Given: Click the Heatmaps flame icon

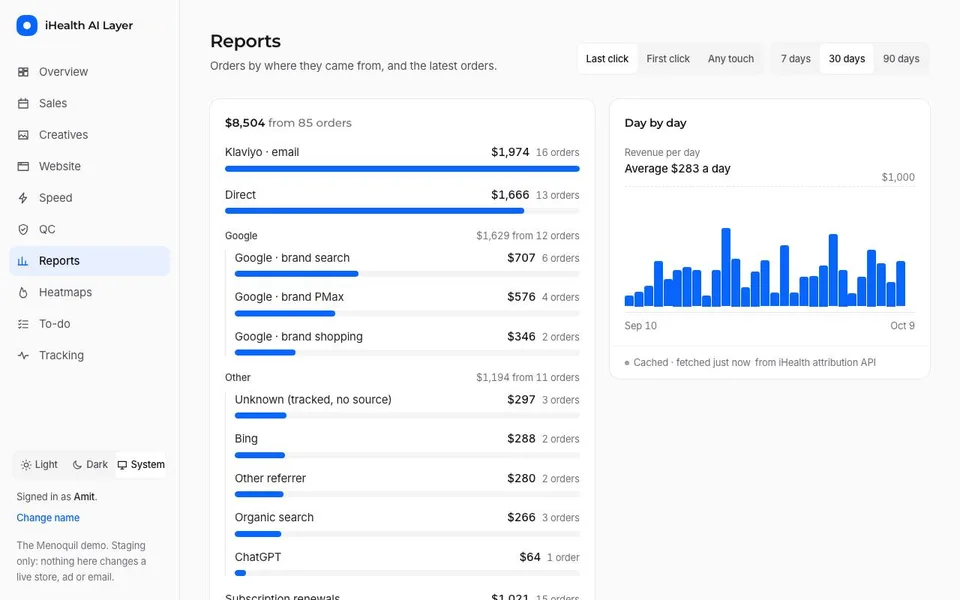Looking at the screenshot, I should click(x=23, y=293).
